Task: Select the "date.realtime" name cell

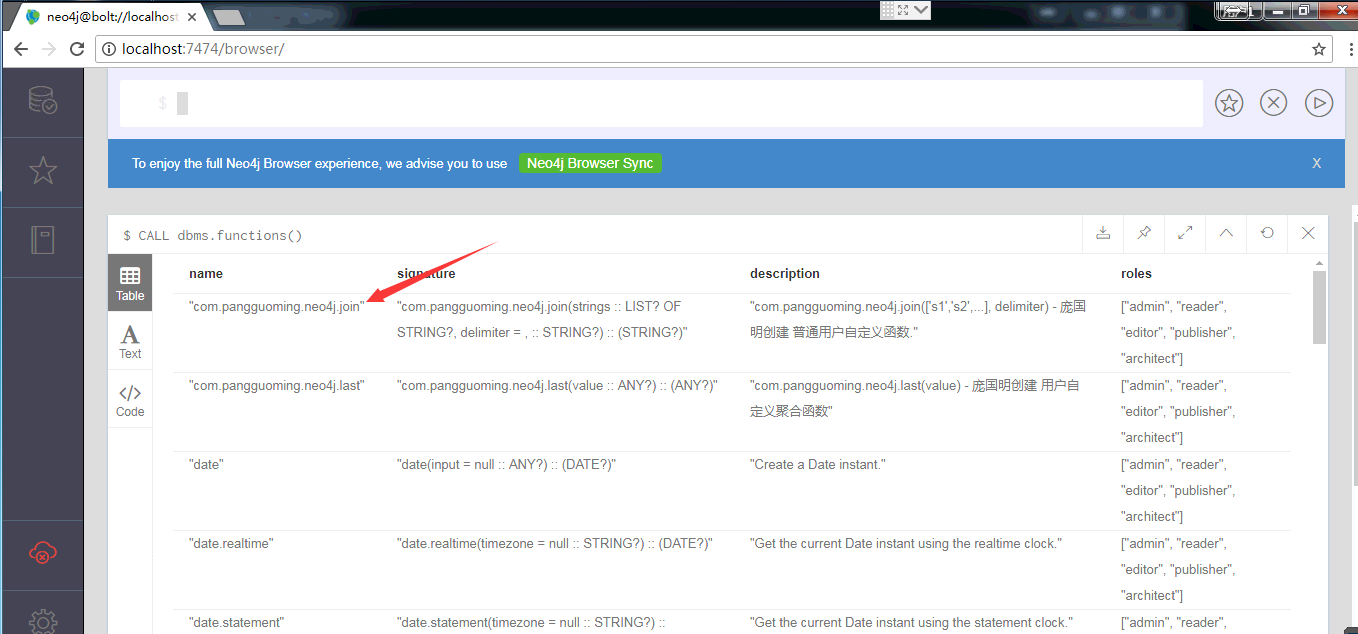Action: click(231, 543)
